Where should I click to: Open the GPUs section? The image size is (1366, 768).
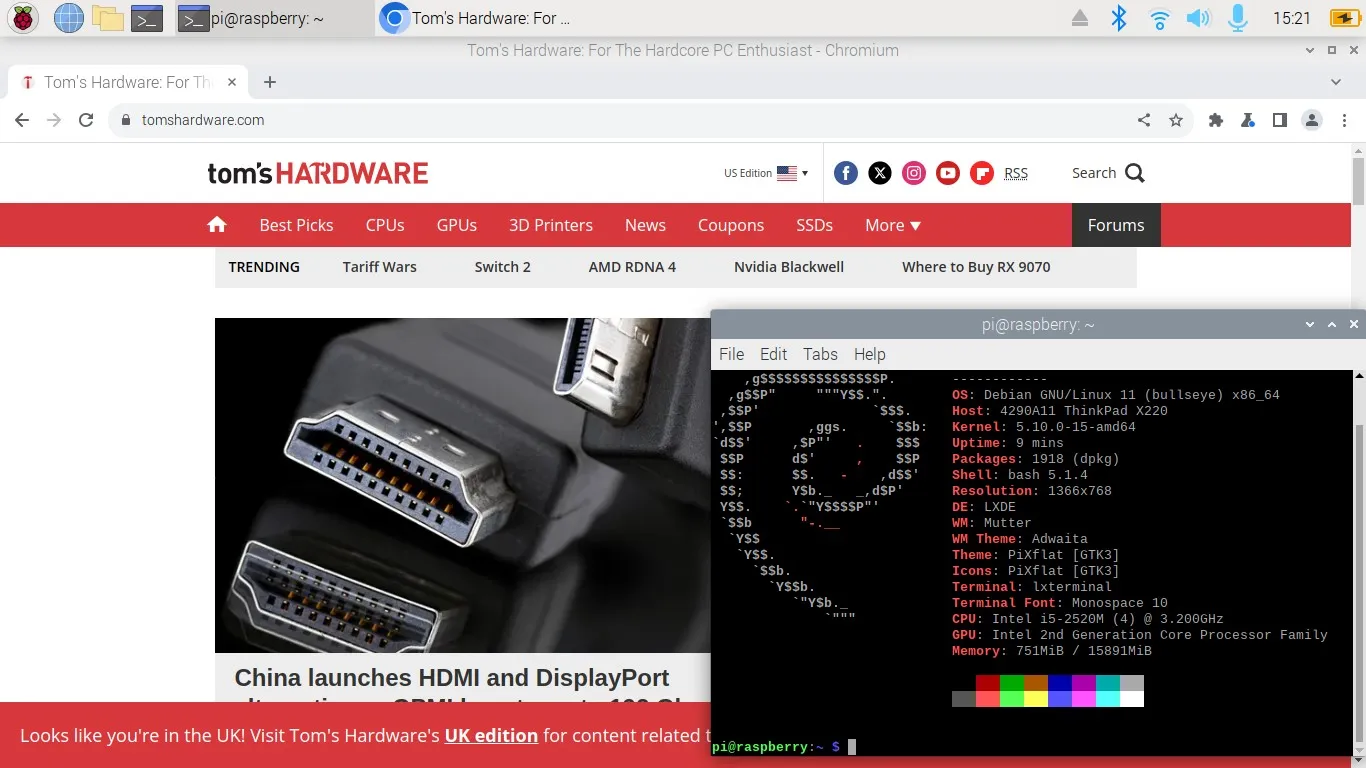click(457, 225)
